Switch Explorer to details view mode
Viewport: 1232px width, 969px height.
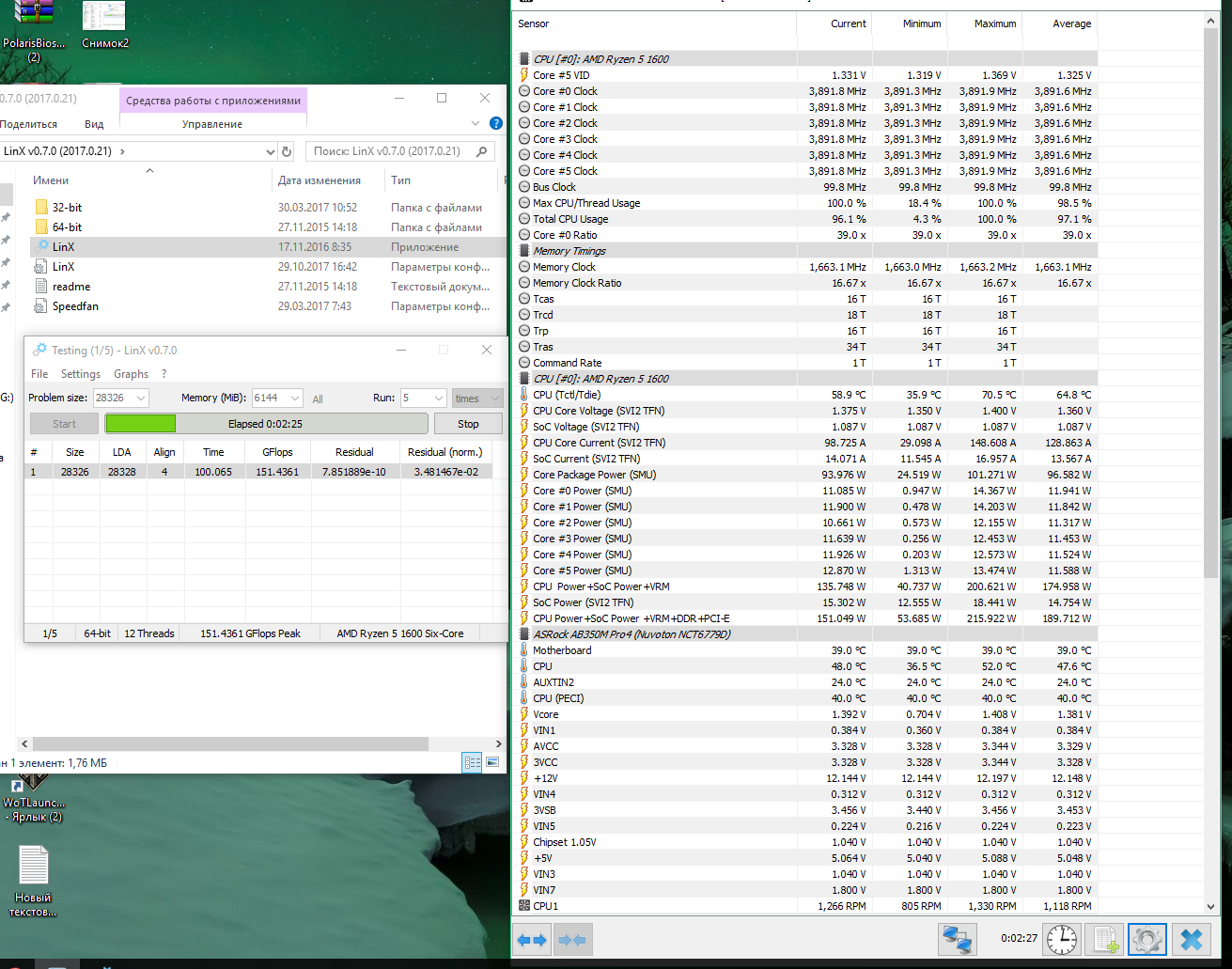pos(473,762)
